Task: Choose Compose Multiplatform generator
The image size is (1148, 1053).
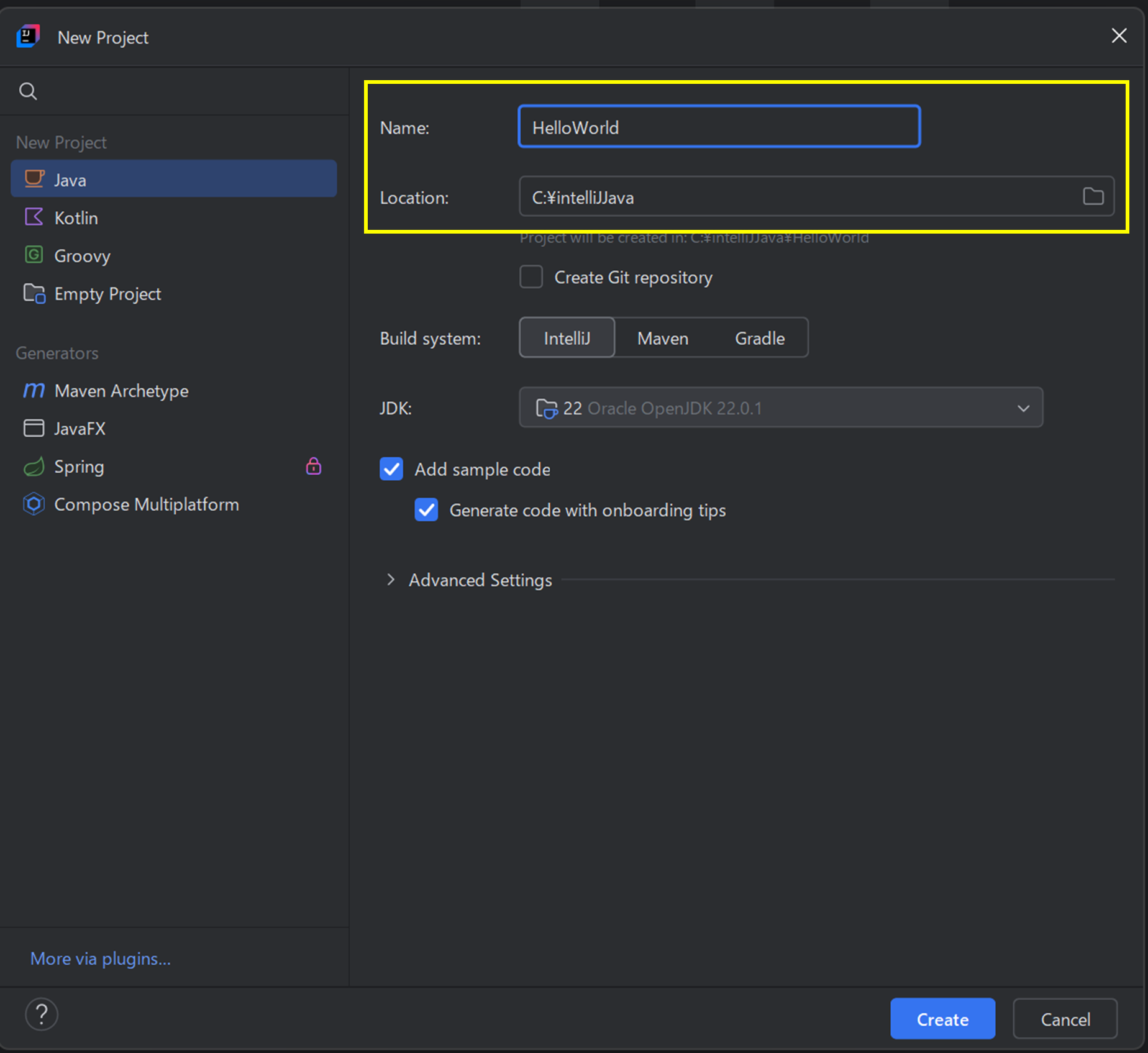Action: (x=174, y=504)
